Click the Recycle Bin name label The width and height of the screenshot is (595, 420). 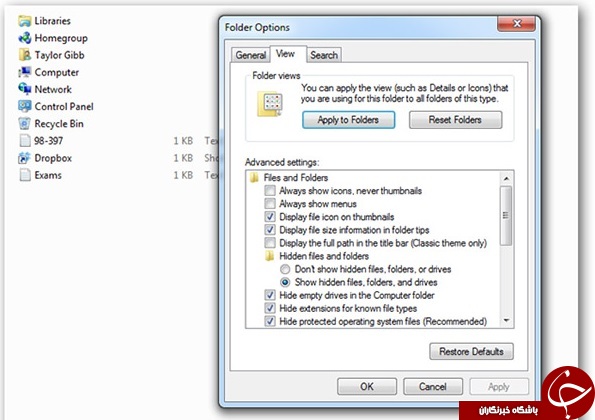click(59, 124)
